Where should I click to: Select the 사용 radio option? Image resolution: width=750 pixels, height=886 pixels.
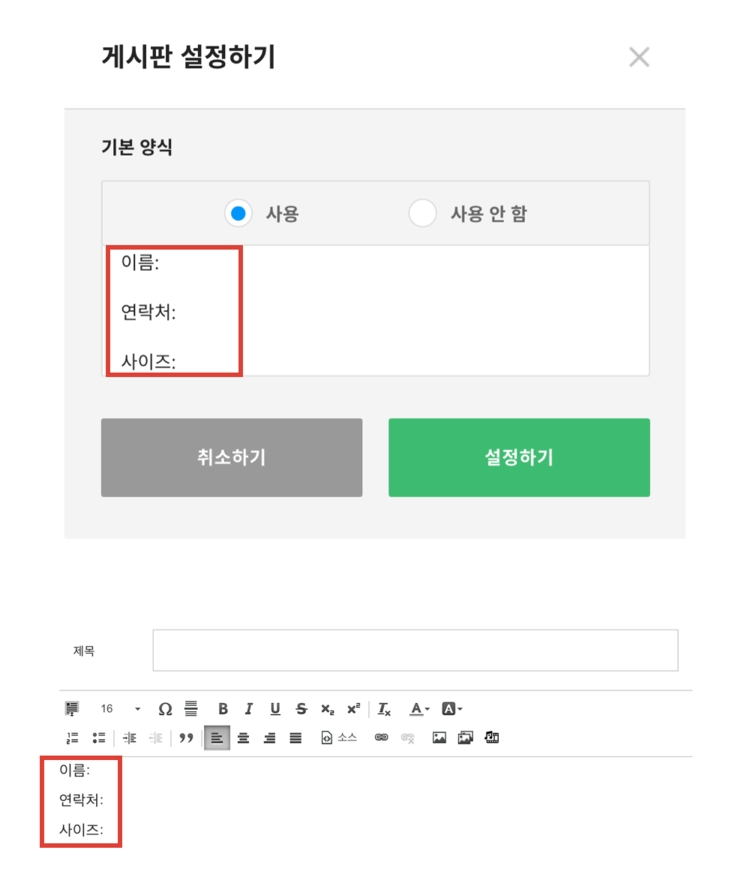point(237,213)
